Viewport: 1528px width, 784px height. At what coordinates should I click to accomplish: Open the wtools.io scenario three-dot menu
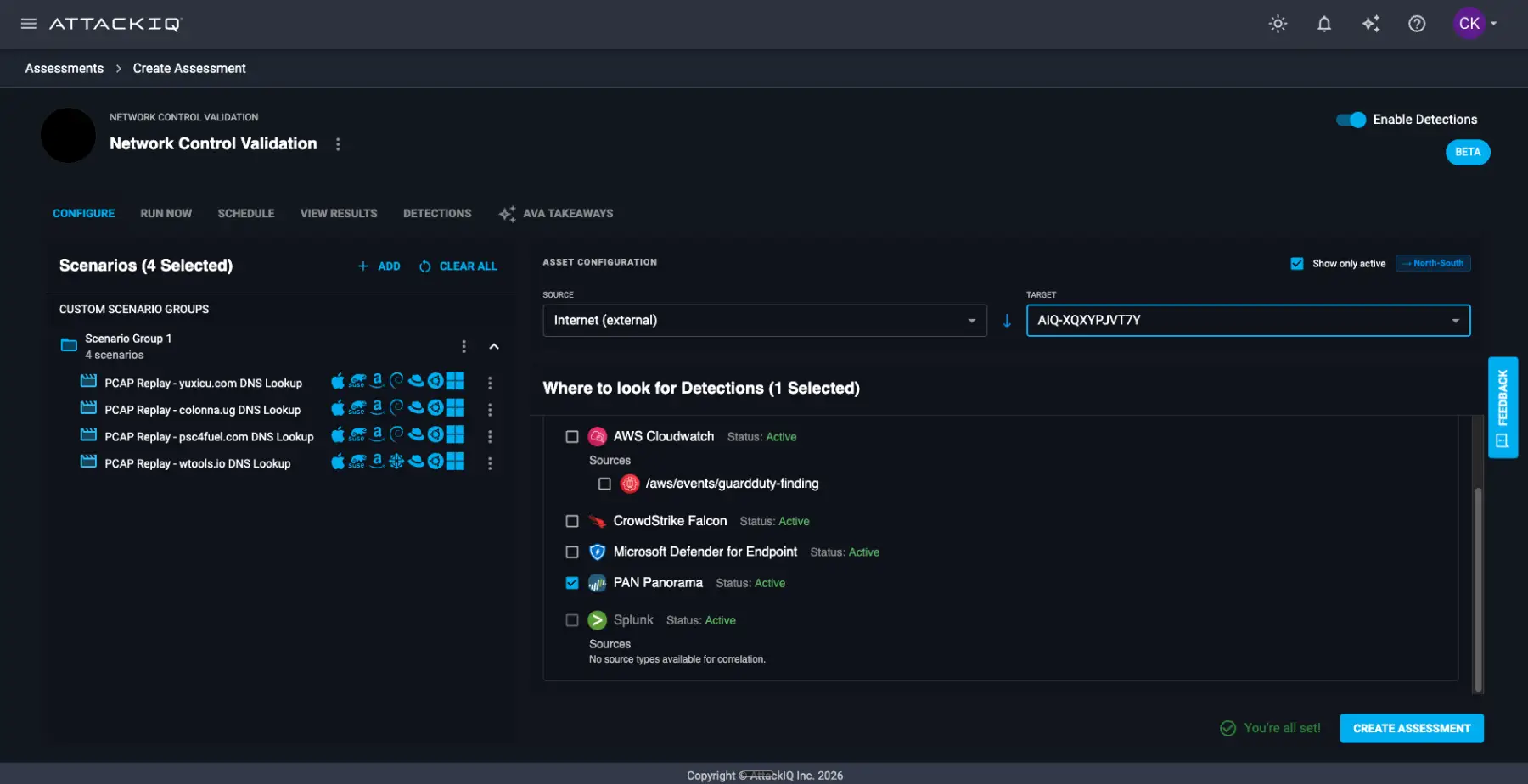tap(490, 463)
